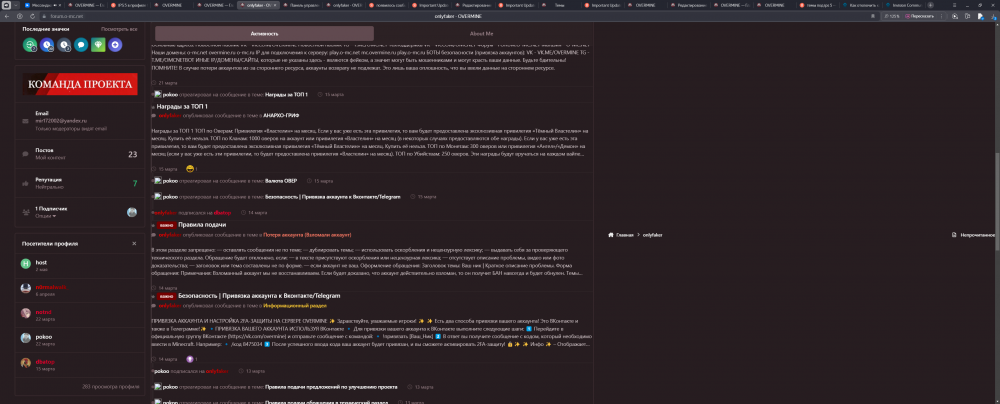
Task: Open 'Правила подачи предложений по улучшению проекта' link
Action: [331, 387]
